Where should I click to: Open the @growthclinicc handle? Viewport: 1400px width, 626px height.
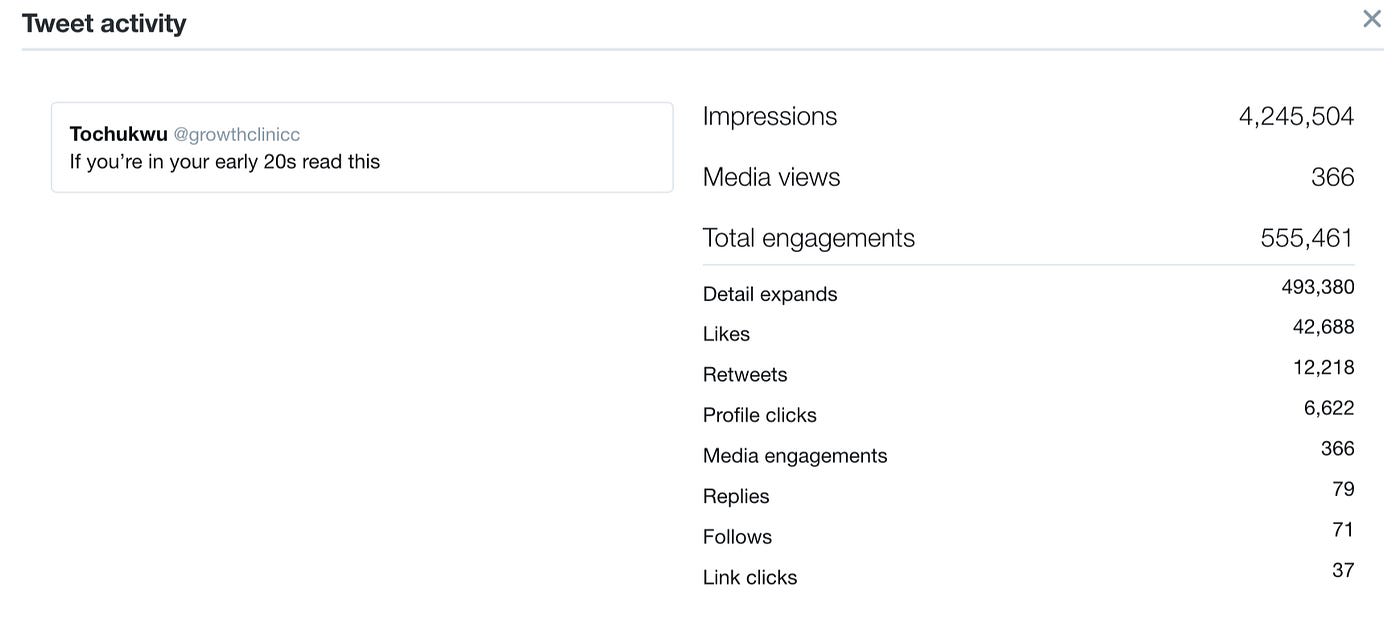(x=237, y=135)
